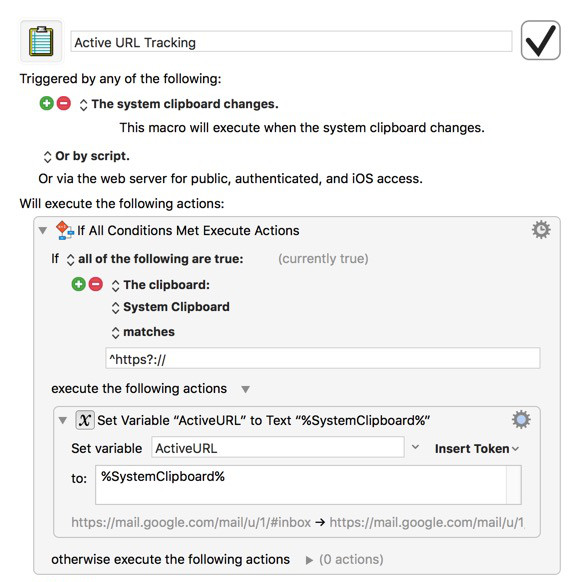The height and width of the screenshot is (582, 572).
Task: Toggle the macro enabled checkmark
Action: point(540,40)
